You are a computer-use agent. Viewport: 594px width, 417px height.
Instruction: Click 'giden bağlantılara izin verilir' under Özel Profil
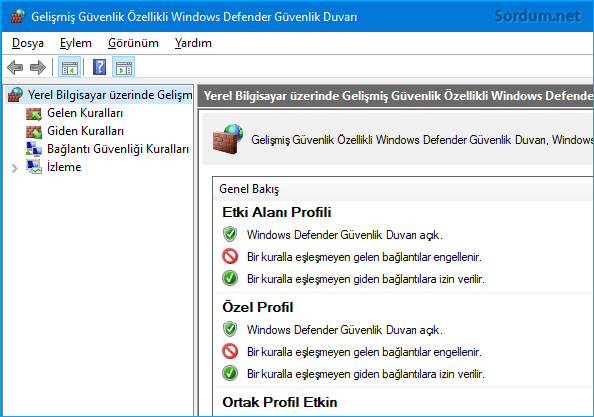point(419,374)
